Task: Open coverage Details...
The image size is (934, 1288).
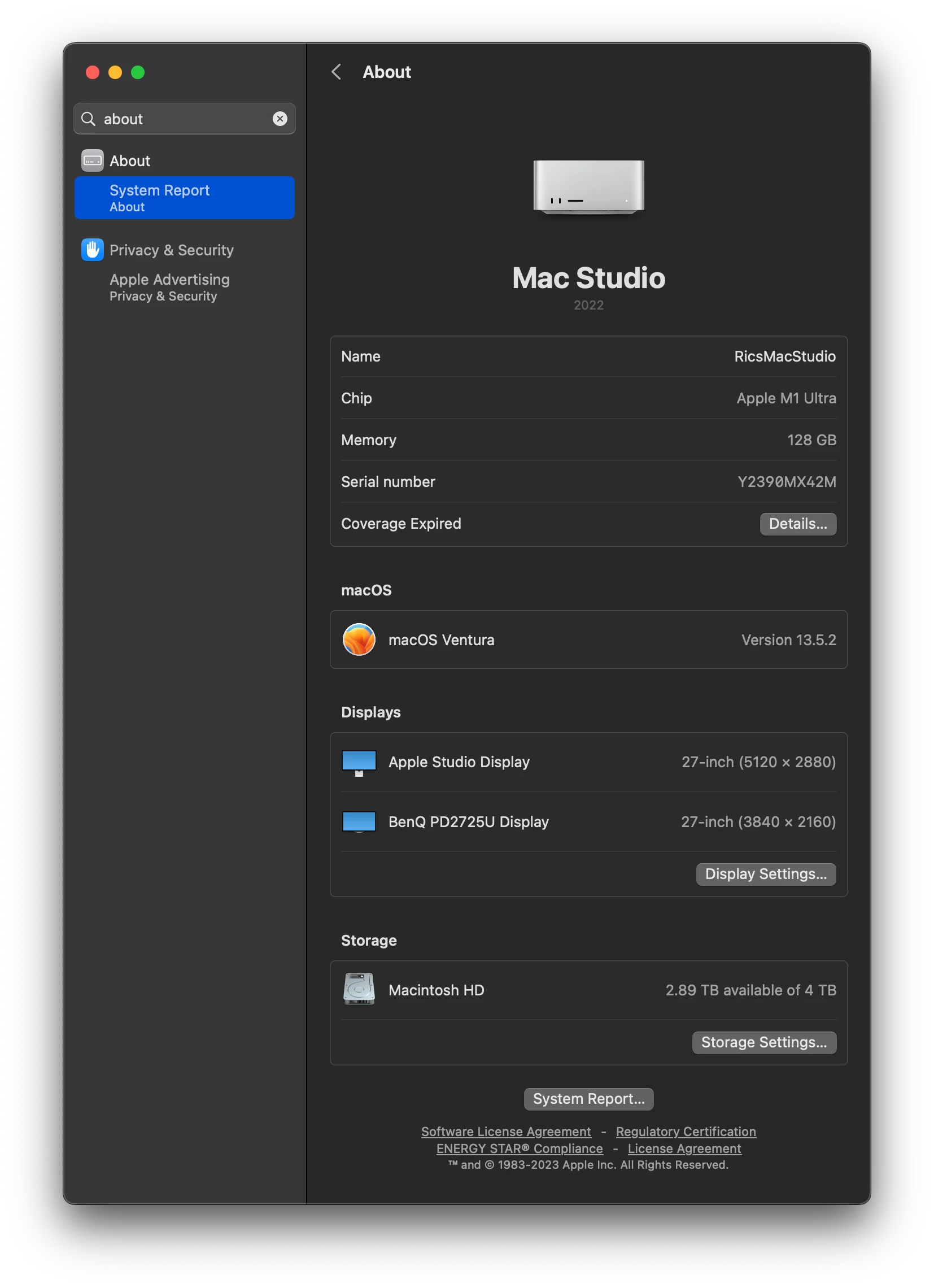Action: click(798, 524)
